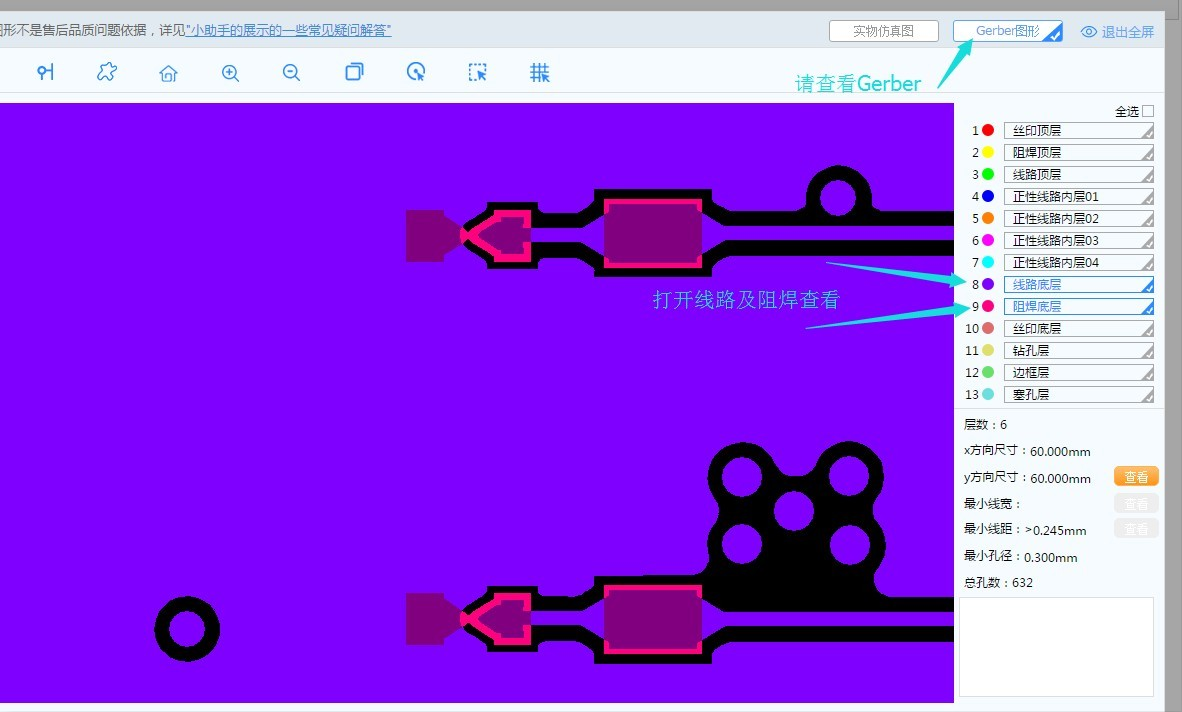Click the overlapping squares icon
The height and width of the screenshot is (712, 1182).
tap(354, 72)
